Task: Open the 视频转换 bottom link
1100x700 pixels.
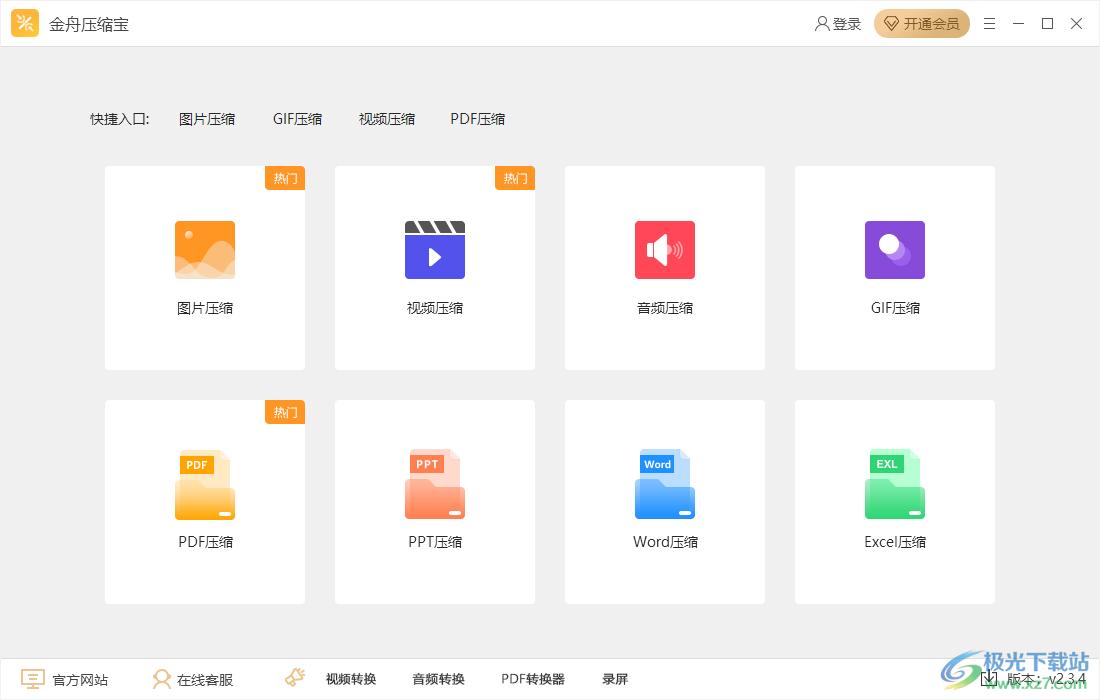Action: [351, 679]
